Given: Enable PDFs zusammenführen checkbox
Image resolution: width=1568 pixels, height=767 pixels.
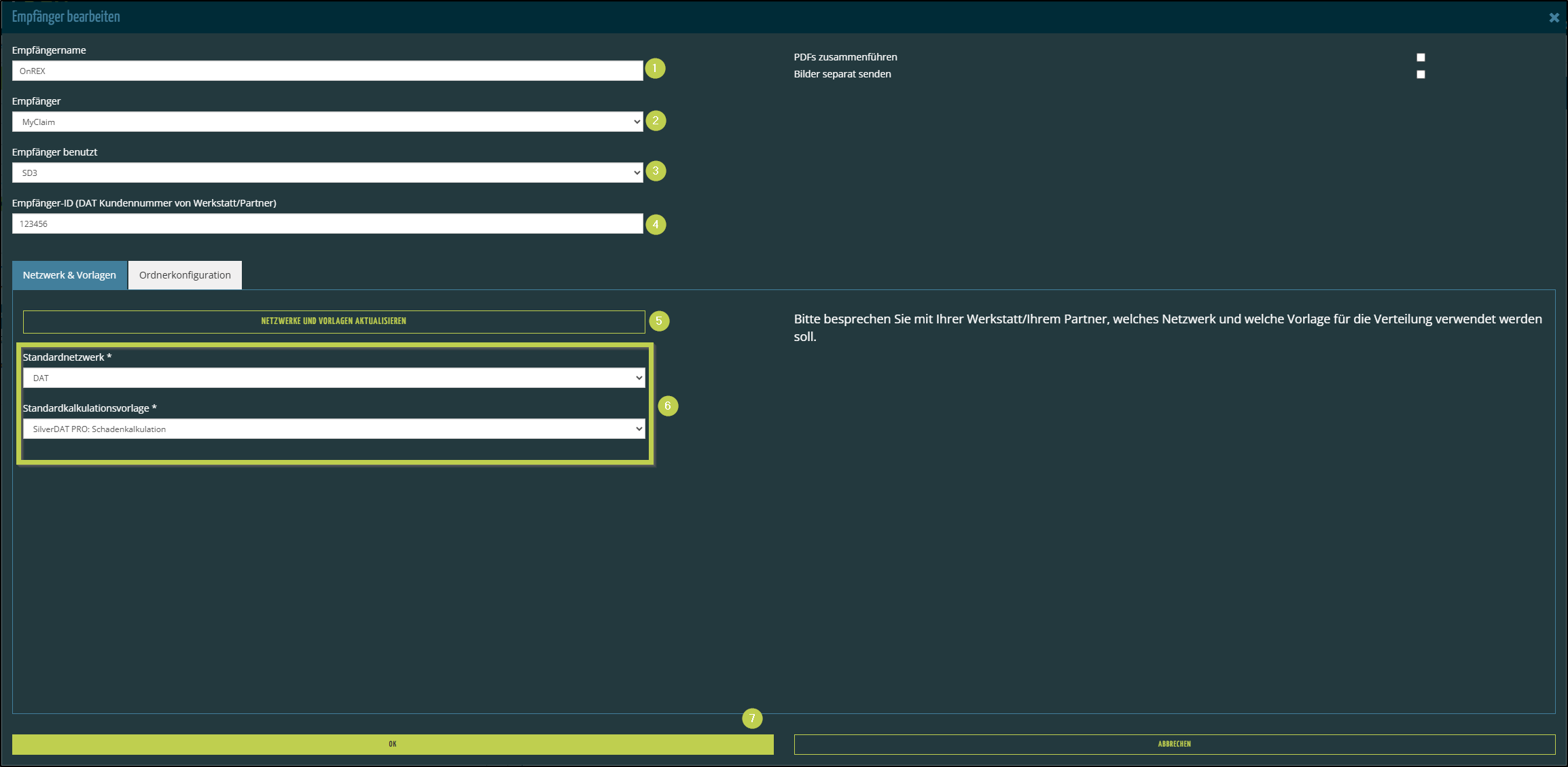Looking at the screenshot, I should pos(1421,58).
